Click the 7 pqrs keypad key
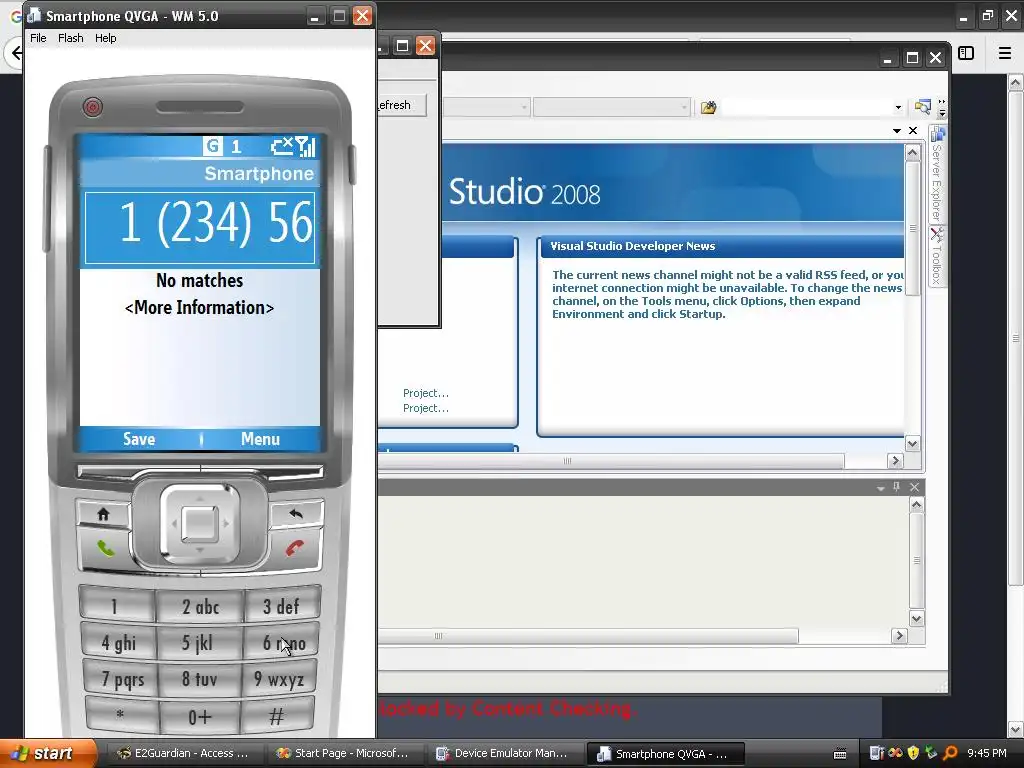 (x=122, y=680)
